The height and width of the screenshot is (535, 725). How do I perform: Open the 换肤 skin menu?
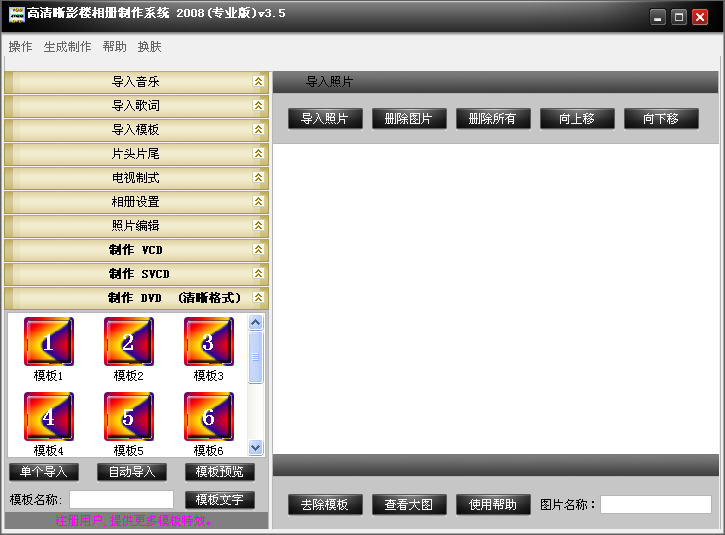[149, 47]
